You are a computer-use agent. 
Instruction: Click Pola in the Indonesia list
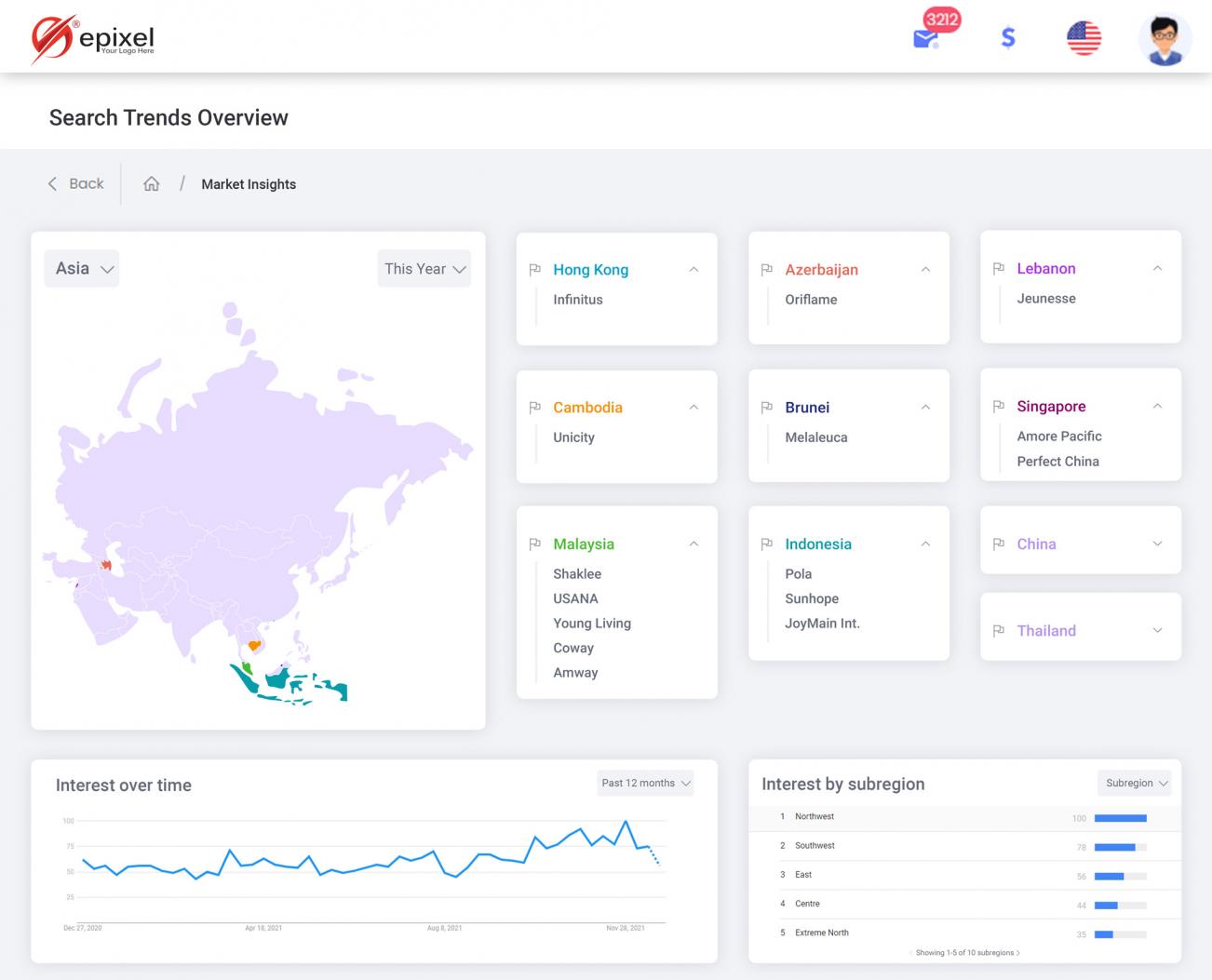[x=799, y=574]
